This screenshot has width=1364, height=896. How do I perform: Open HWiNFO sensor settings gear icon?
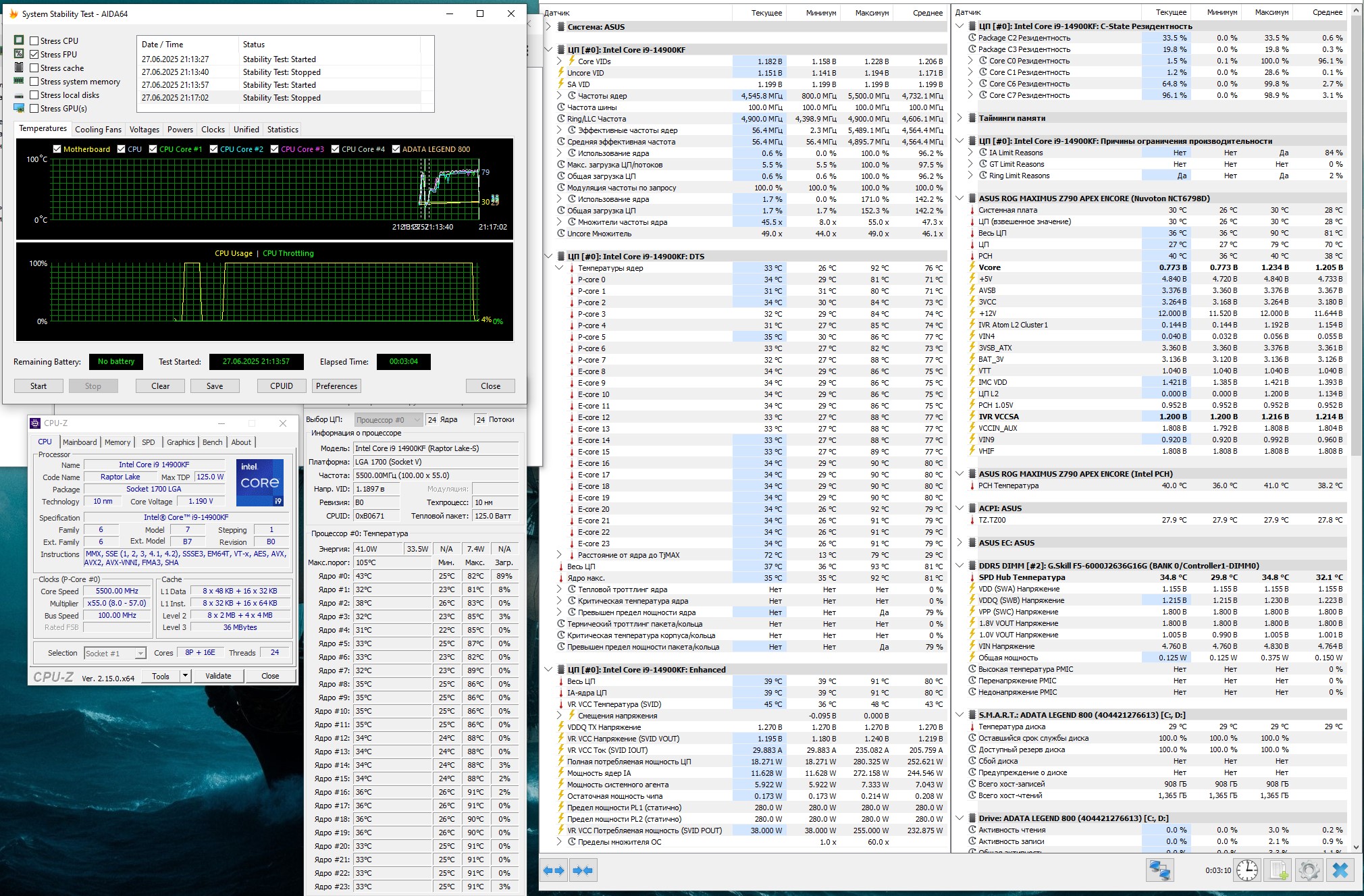[1309, 870]
